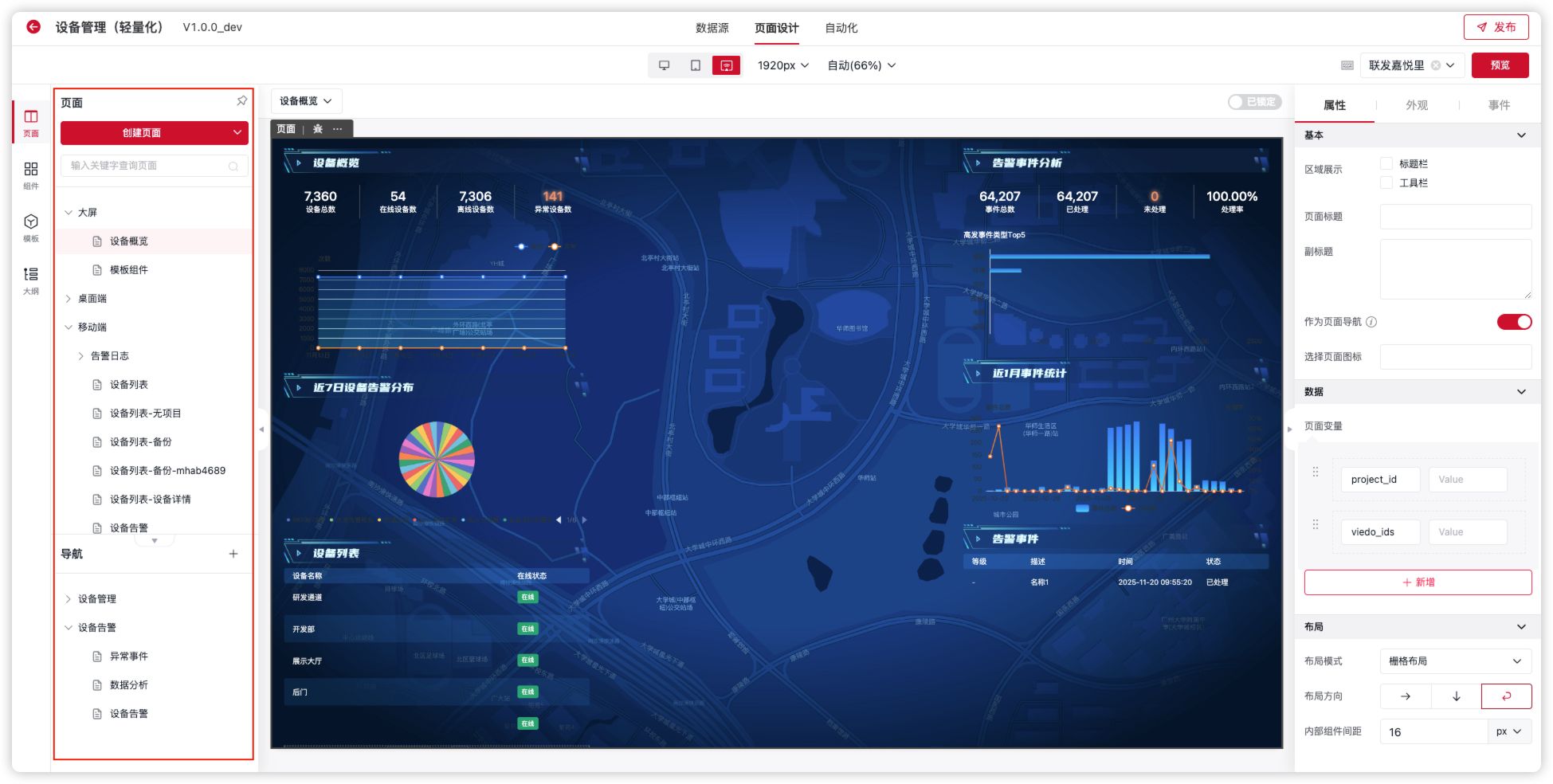
Task: Select the desktop device preview icon
Action: click(x=664, y=65)
